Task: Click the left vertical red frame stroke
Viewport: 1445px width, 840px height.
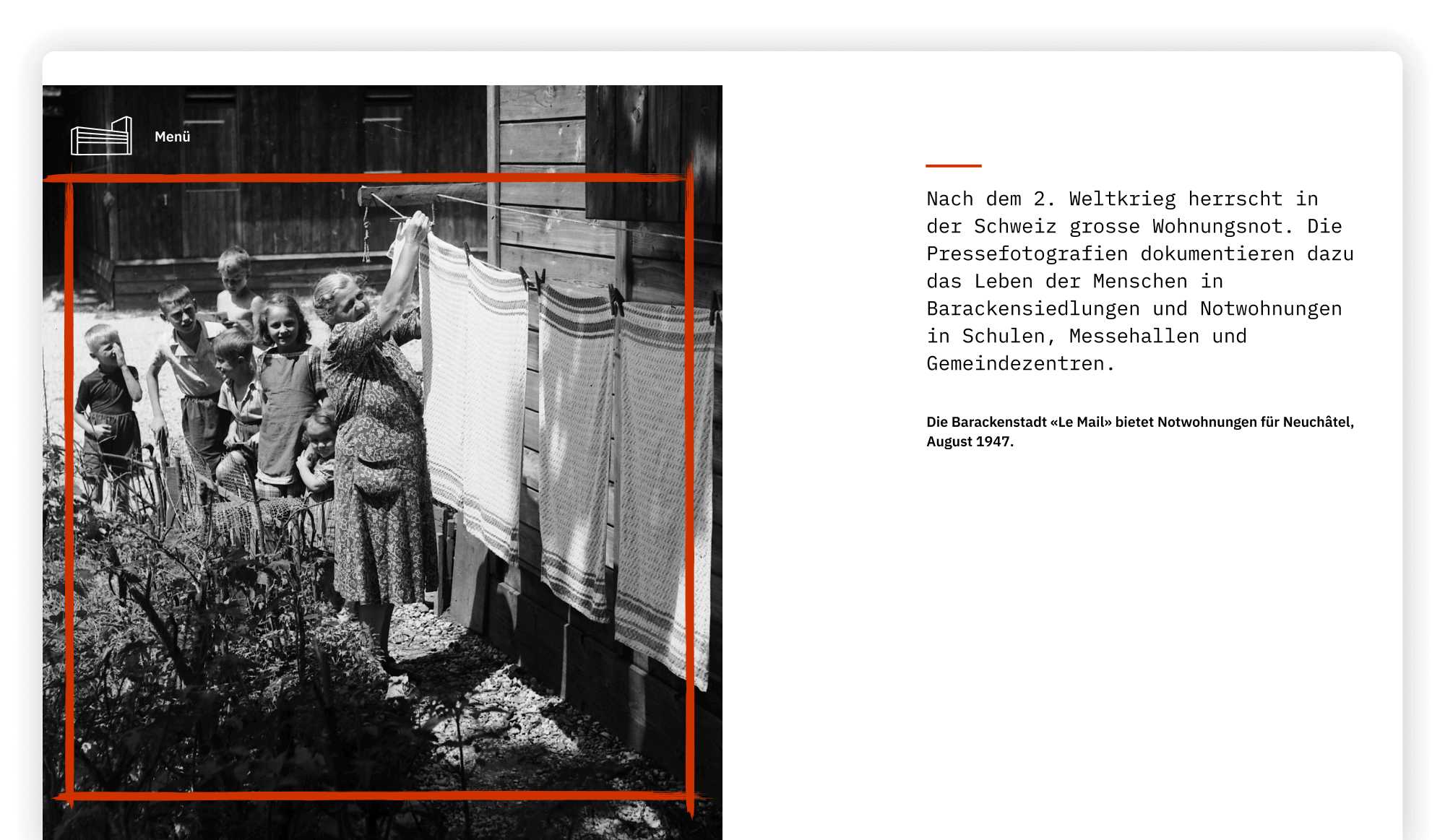Action: 69,491
